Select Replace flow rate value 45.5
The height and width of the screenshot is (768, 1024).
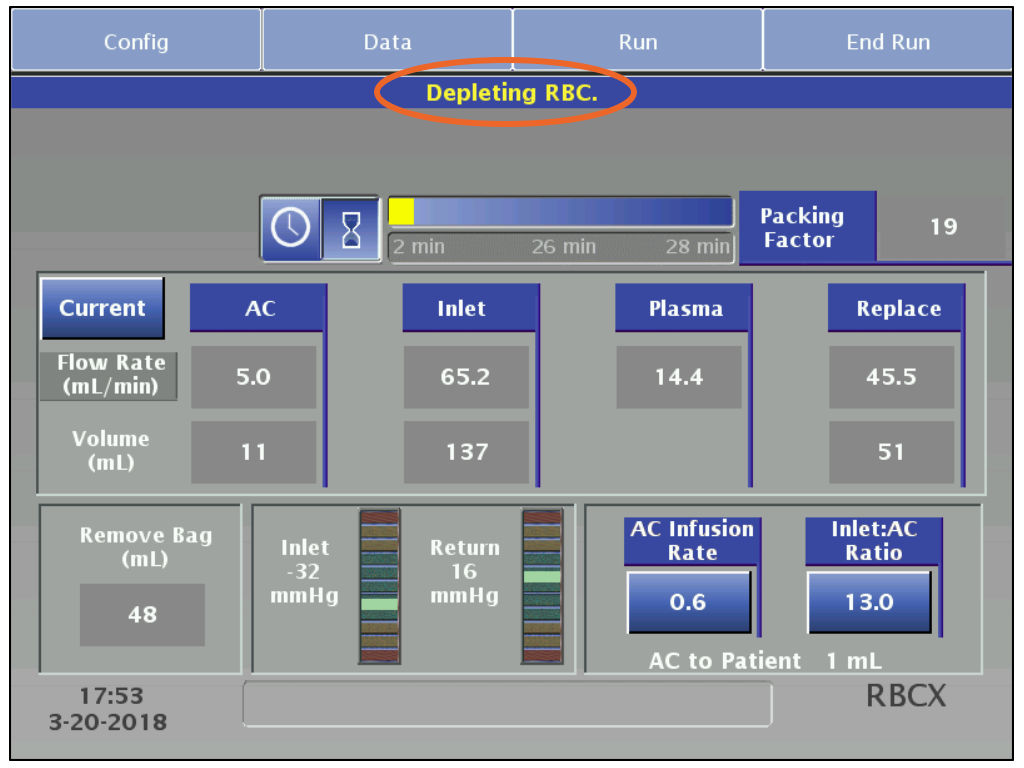click(x=891, y=377)
